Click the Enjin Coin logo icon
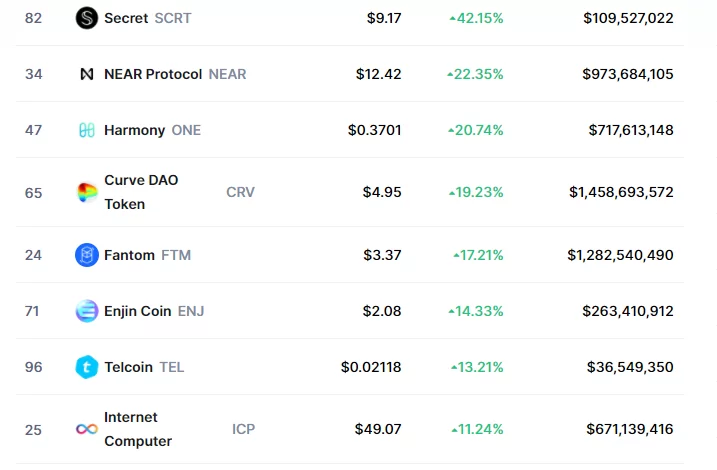Screen dimensions: 717x470 [x=87, y=311]
